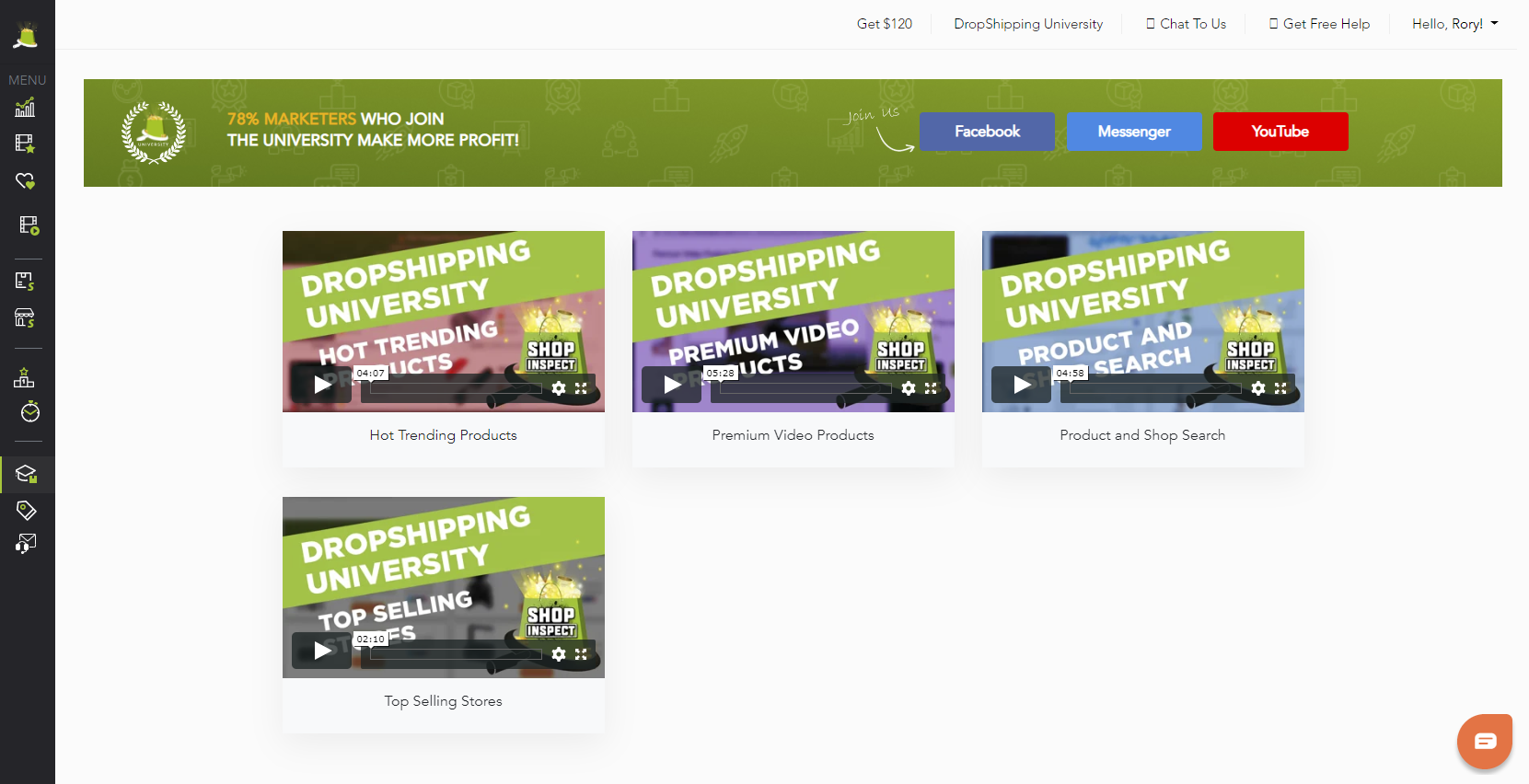Click the Facebook button in the banner
This screenshot has width=1529, height=784.
[987, 132]
